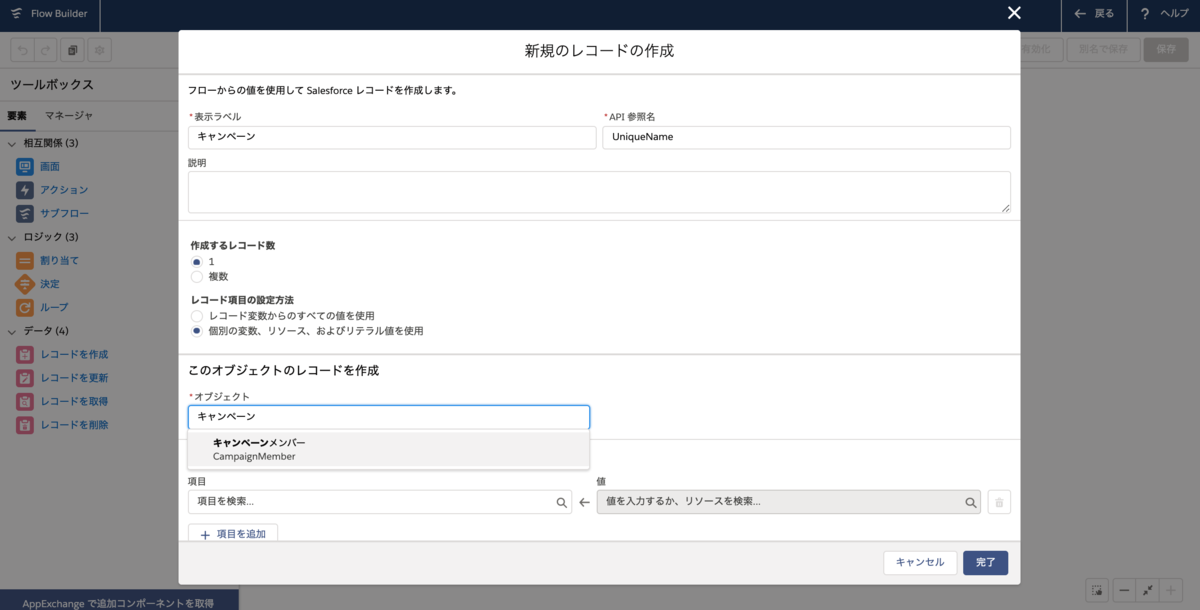Select the 複数 records radio button

coord(197,277)
